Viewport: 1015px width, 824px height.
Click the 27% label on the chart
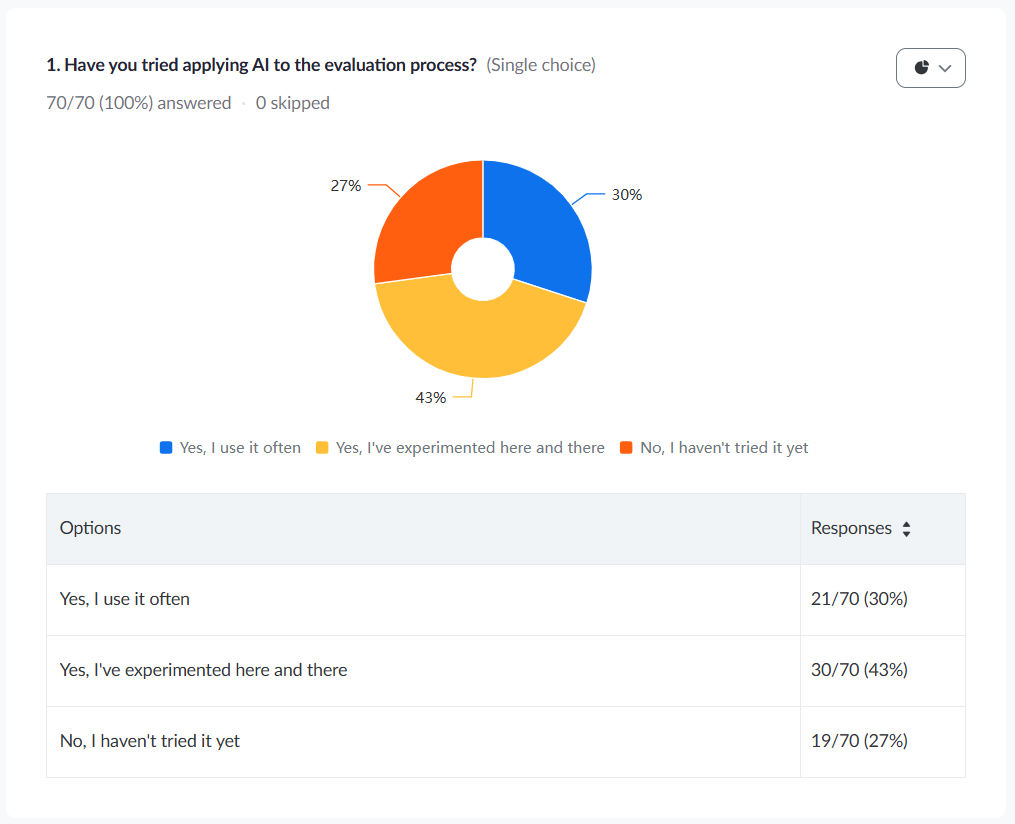(345, 185)
